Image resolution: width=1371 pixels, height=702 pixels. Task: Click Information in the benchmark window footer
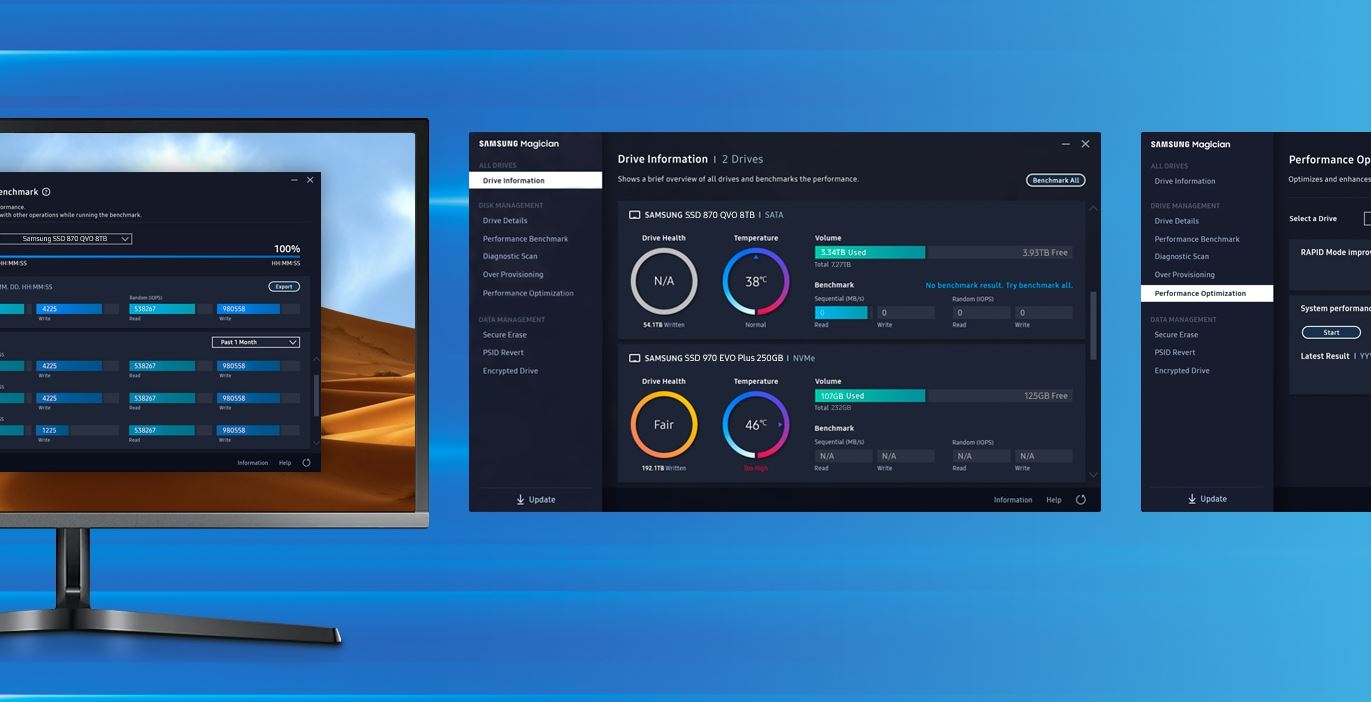pos(253,463)
